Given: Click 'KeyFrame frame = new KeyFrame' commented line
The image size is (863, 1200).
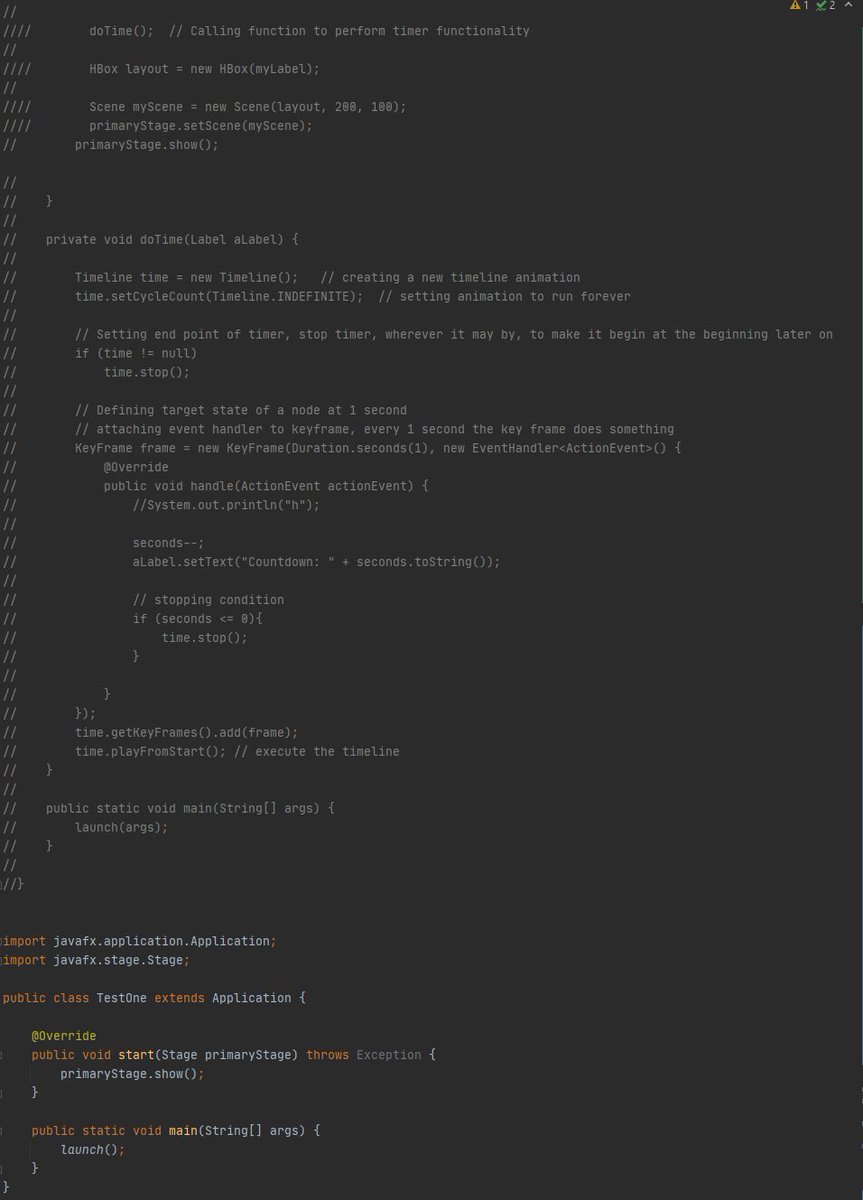Looking at the screenshot, I should (378, 449).
